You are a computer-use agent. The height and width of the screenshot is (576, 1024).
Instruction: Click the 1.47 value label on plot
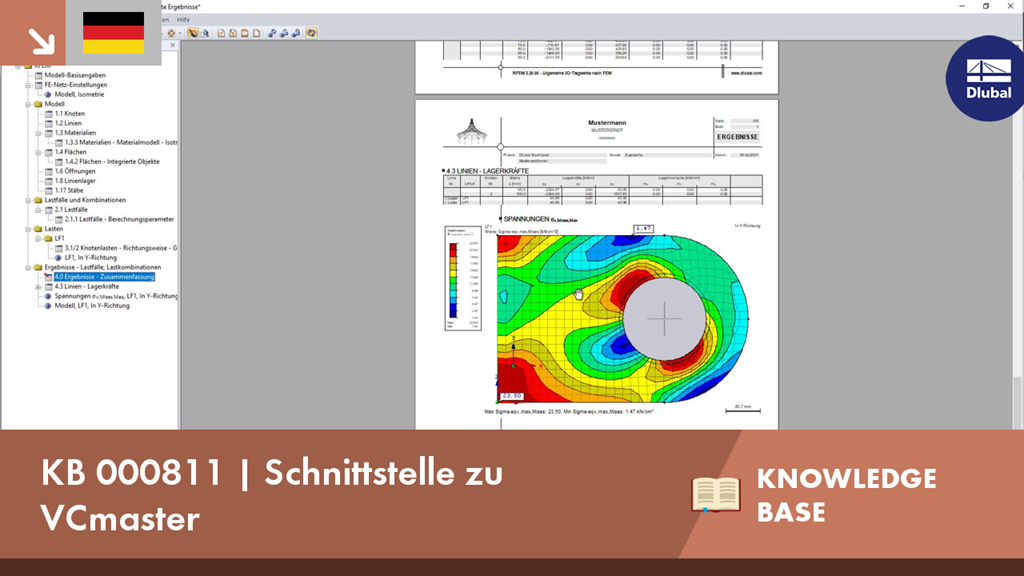(643, 229)
